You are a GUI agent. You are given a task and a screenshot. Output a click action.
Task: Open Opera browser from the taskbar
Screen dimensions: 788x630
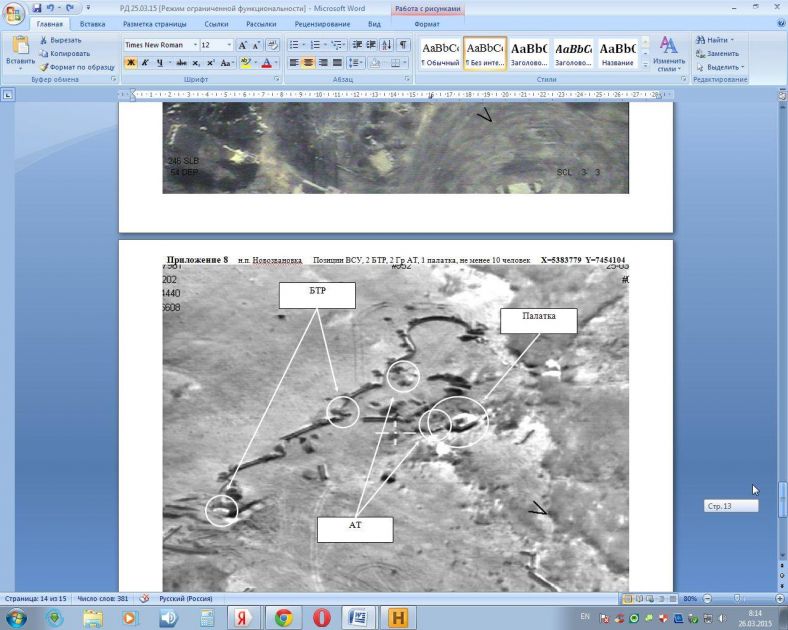pos(322,617)
